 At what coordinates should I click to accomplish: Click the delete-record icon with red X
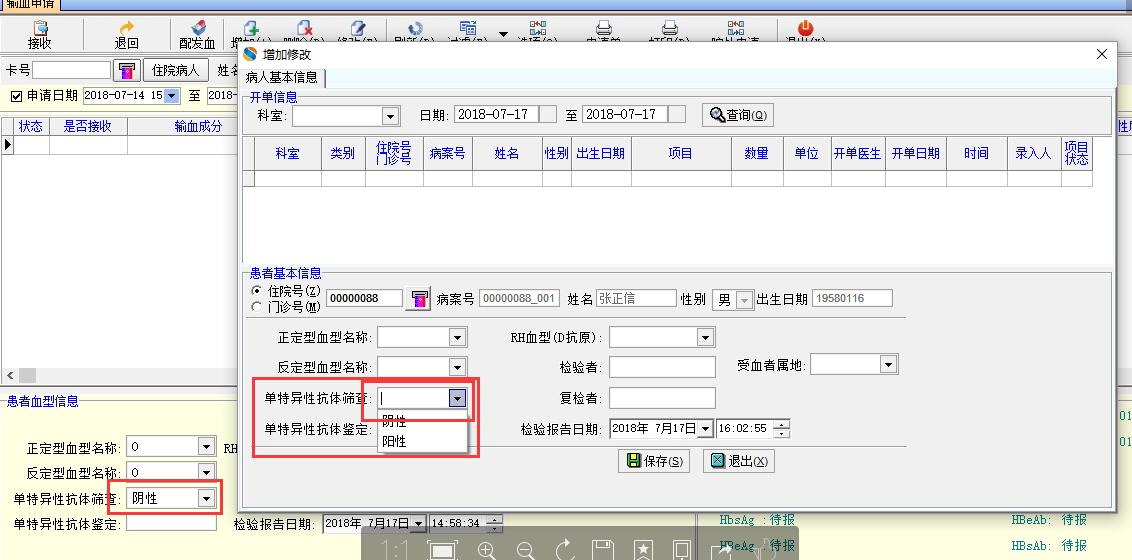pyautogui.click(x=304, y=30)
